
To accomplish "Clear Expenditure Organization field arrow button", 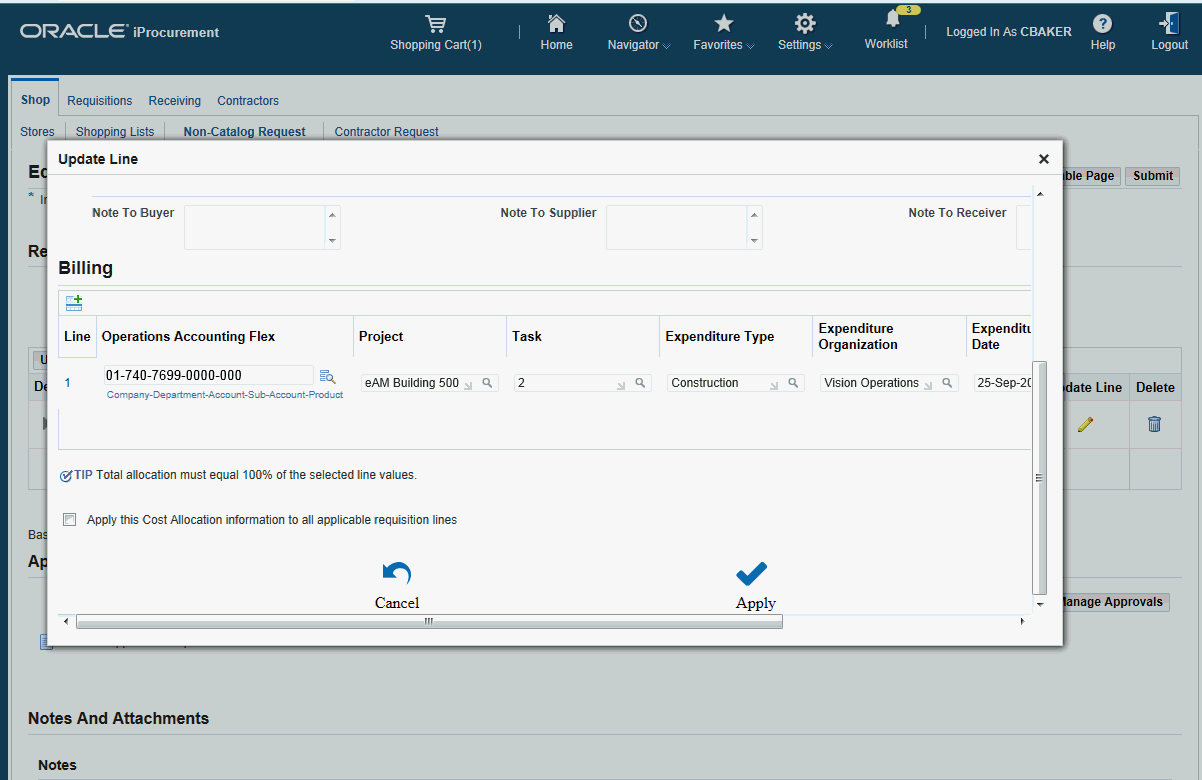I will click(927, 384).
